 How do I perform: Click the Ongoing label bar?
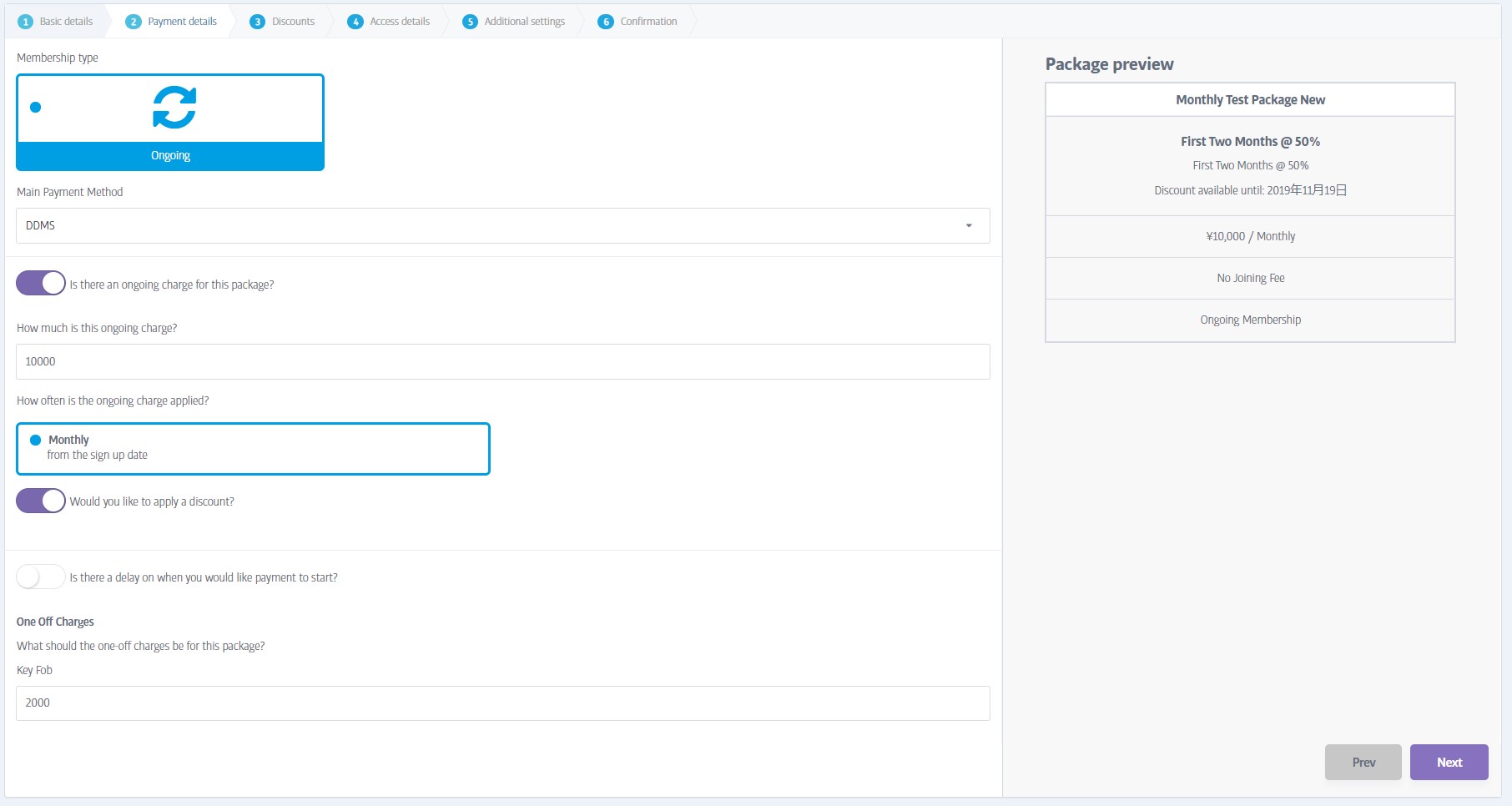click(x=170, y=156)
